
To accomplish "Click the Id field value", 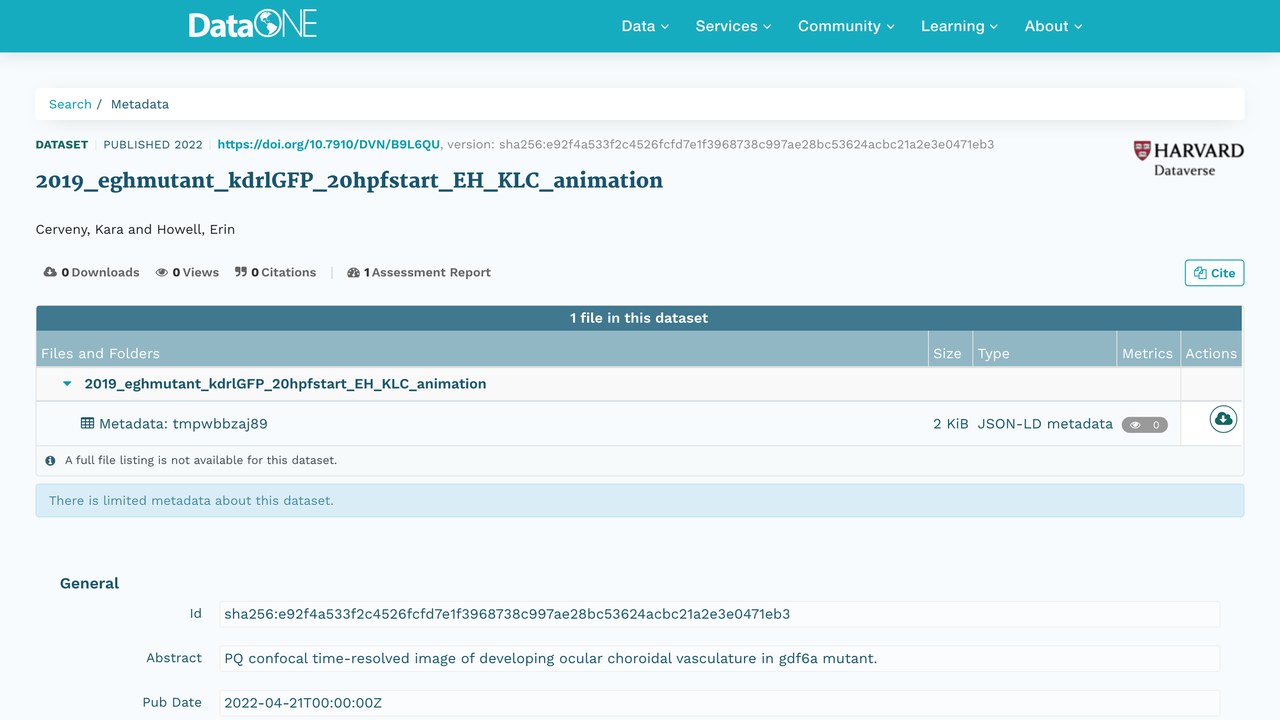I will 719,614.
